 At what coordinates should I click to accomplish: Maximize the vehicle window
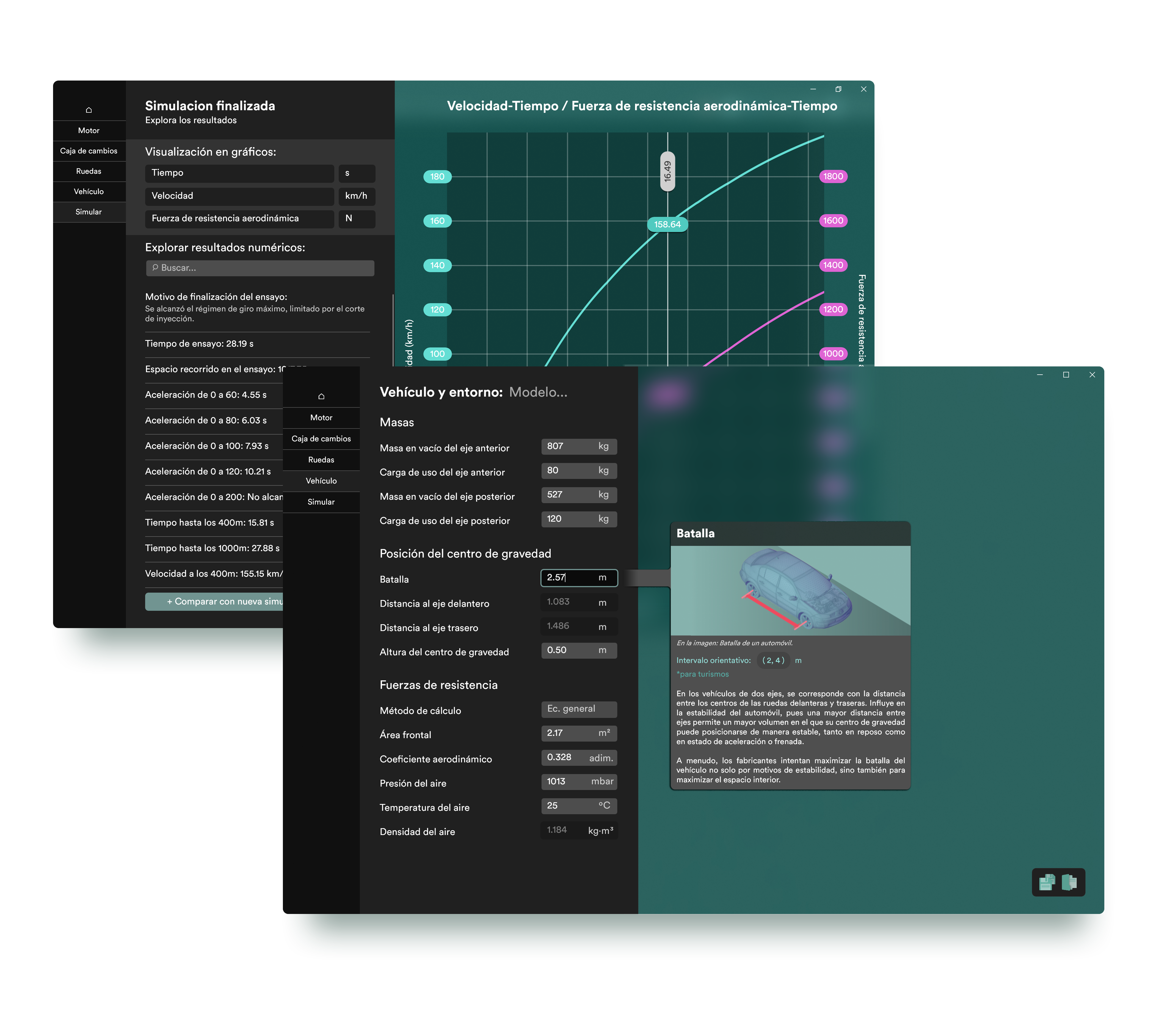(x=1066, y=375)
